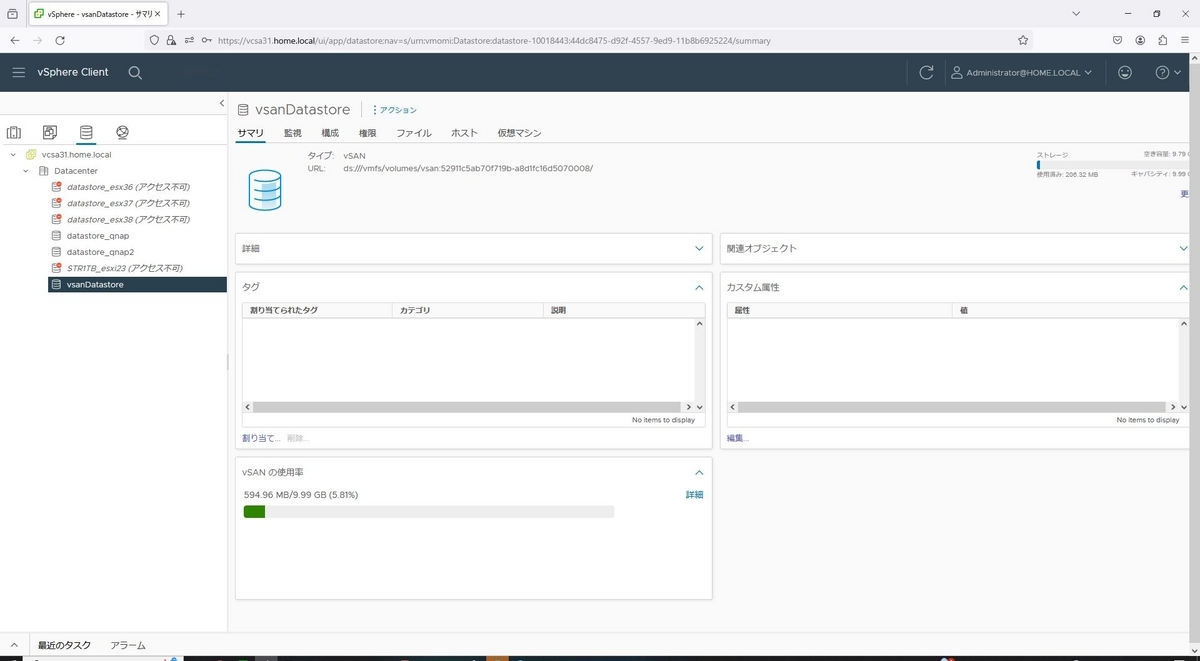Viewport: 1200px width, 661px height.
Task: Switch to VMs and Templates inventory icon
Action: point(50,132)
